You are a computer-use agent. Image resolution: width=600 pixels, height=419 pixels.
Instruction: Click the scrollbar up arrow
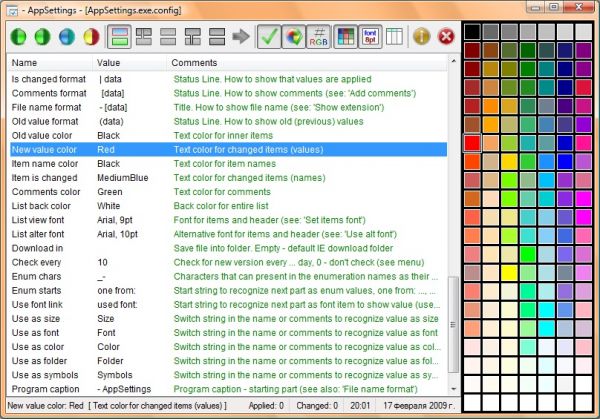click(453, 61)
